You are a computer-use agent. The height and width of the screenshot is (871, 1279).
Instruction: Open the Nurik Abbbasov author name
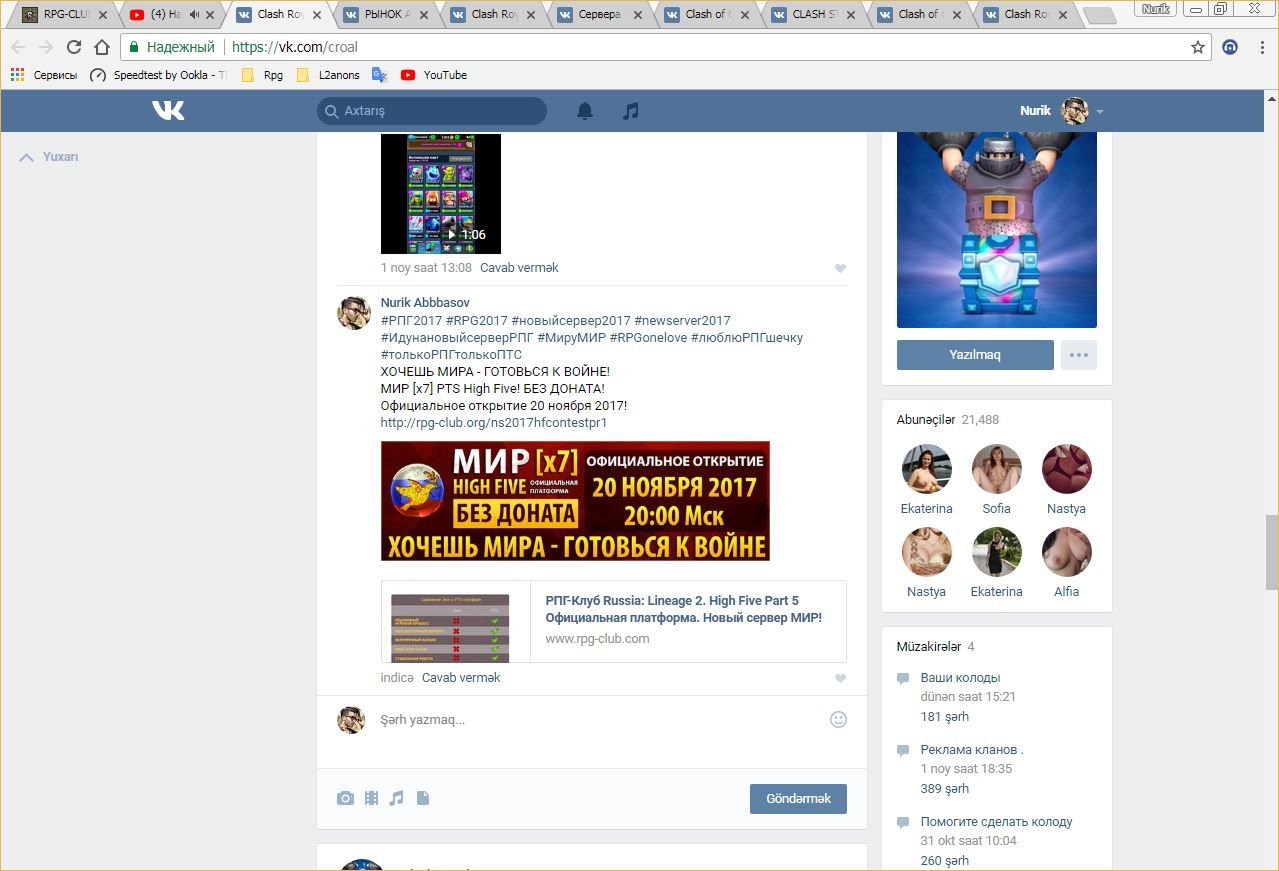click(x=425, y=303)
